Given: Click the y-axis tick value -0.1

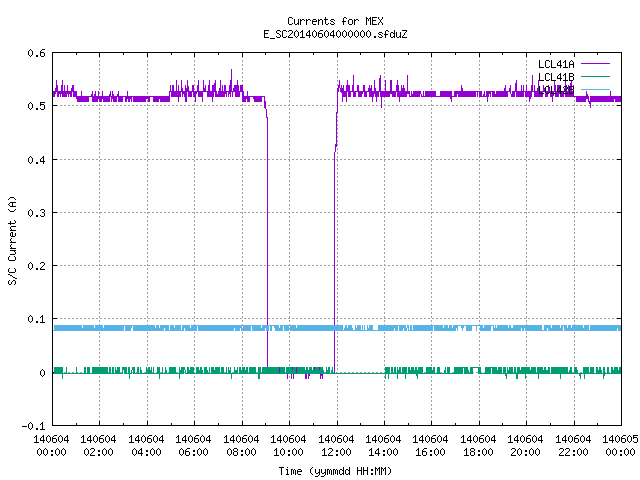Looking at the screenshot, I should coord(33,426).
